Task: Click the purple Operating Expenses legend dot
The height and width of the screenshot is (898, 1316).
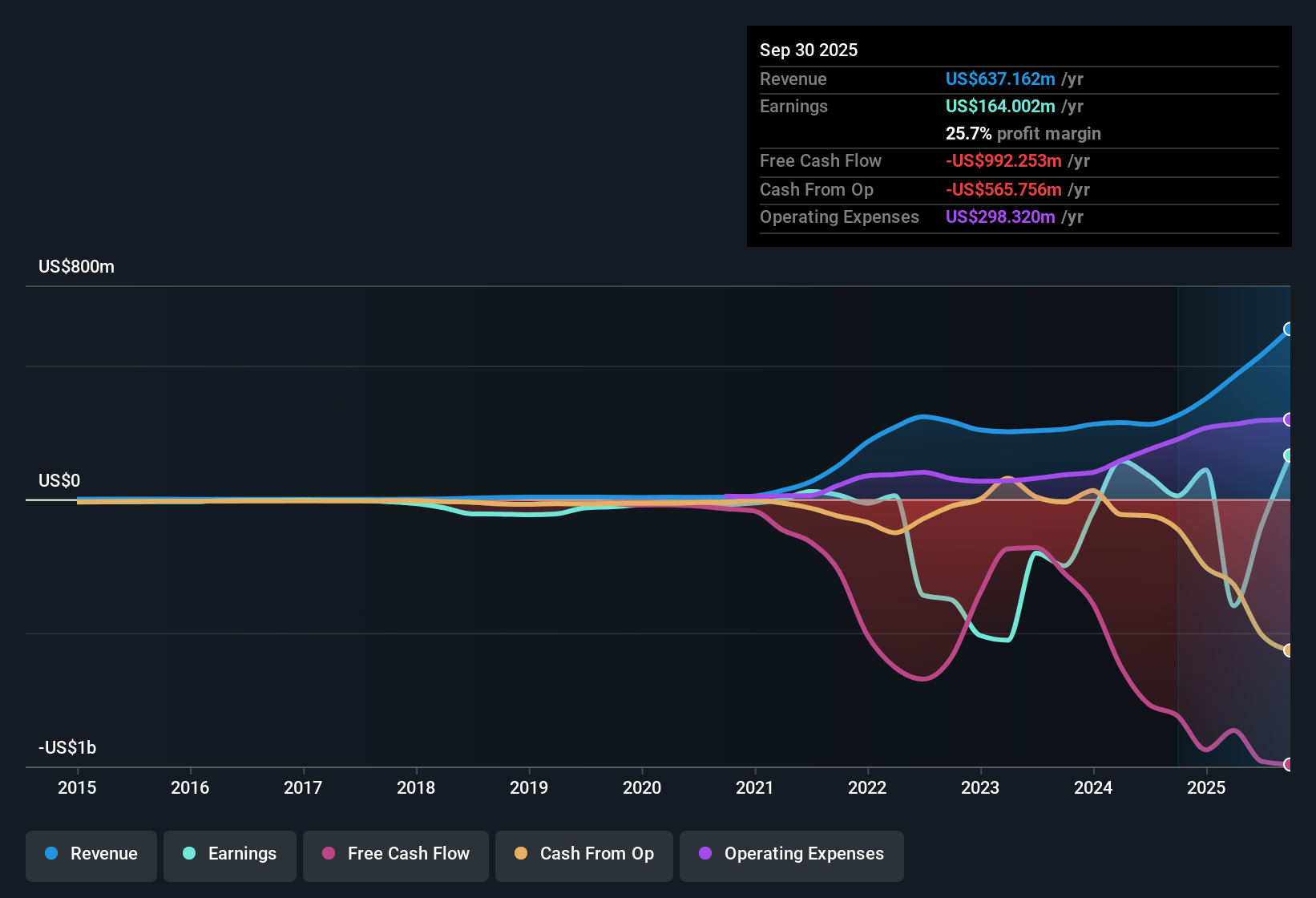Action: click(704, 854)
